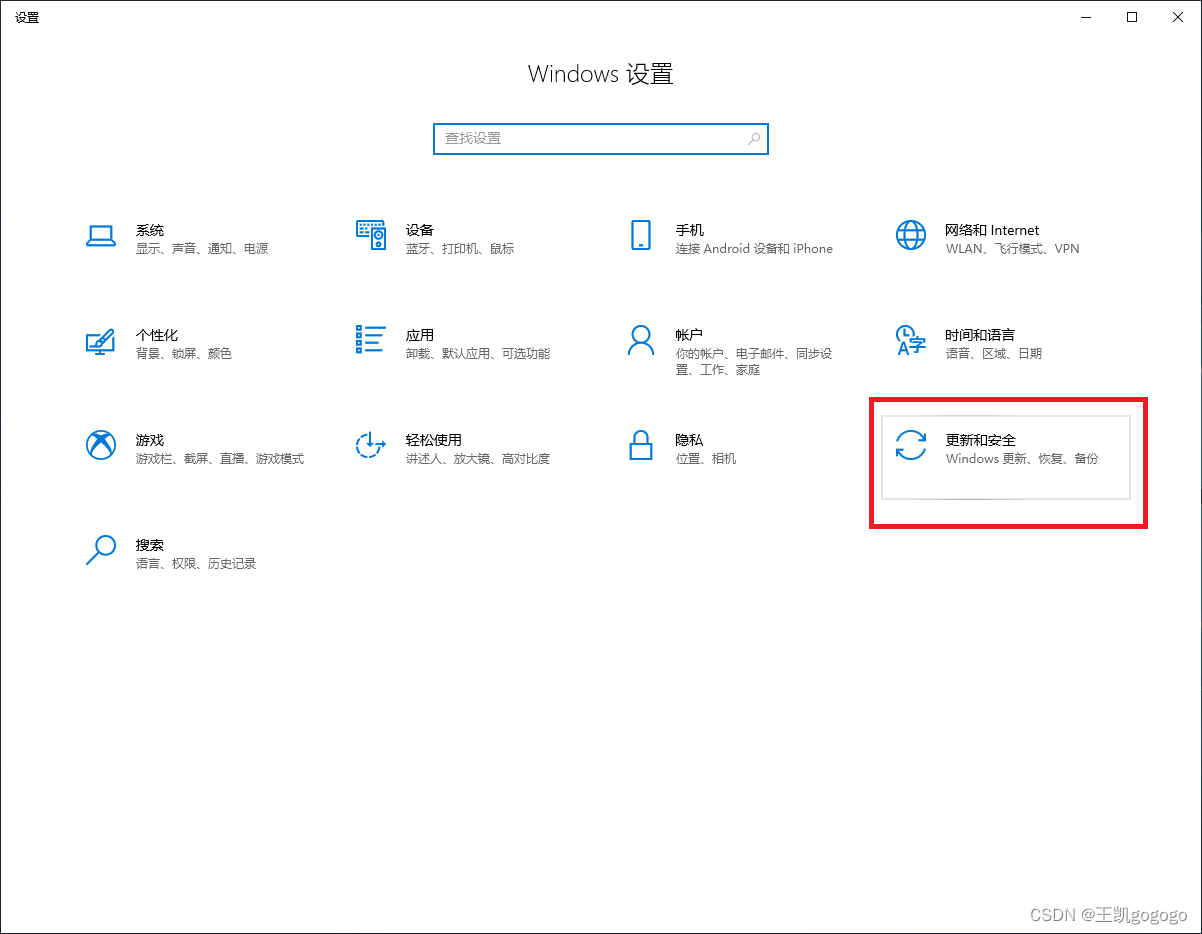Click the Gaming Xbox icon
The height and width of the screenshot is (934, 1202).
[101, 445]
